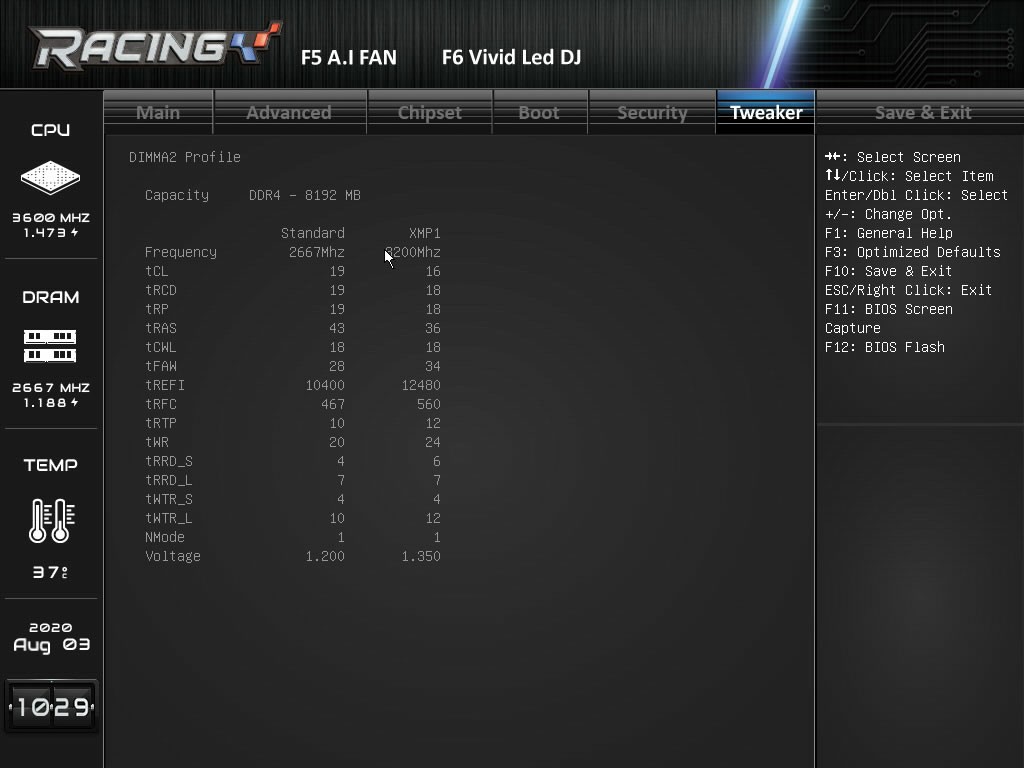
Task: Select the Boot tab
Action: click(x=539, y=112)
